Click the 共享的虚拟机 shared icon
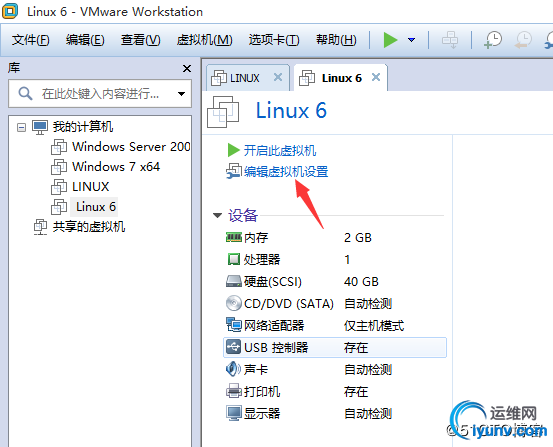Image resolution: width=553 pixels, height=447 pixels. point(41,227)
